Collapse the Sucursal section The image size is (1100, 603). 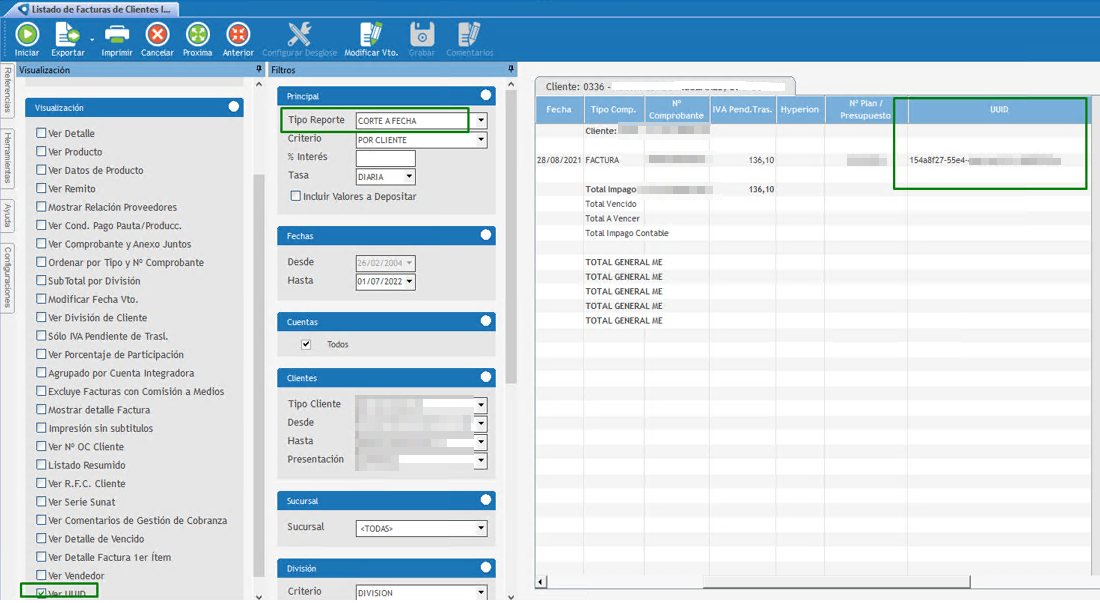point(485,500)
